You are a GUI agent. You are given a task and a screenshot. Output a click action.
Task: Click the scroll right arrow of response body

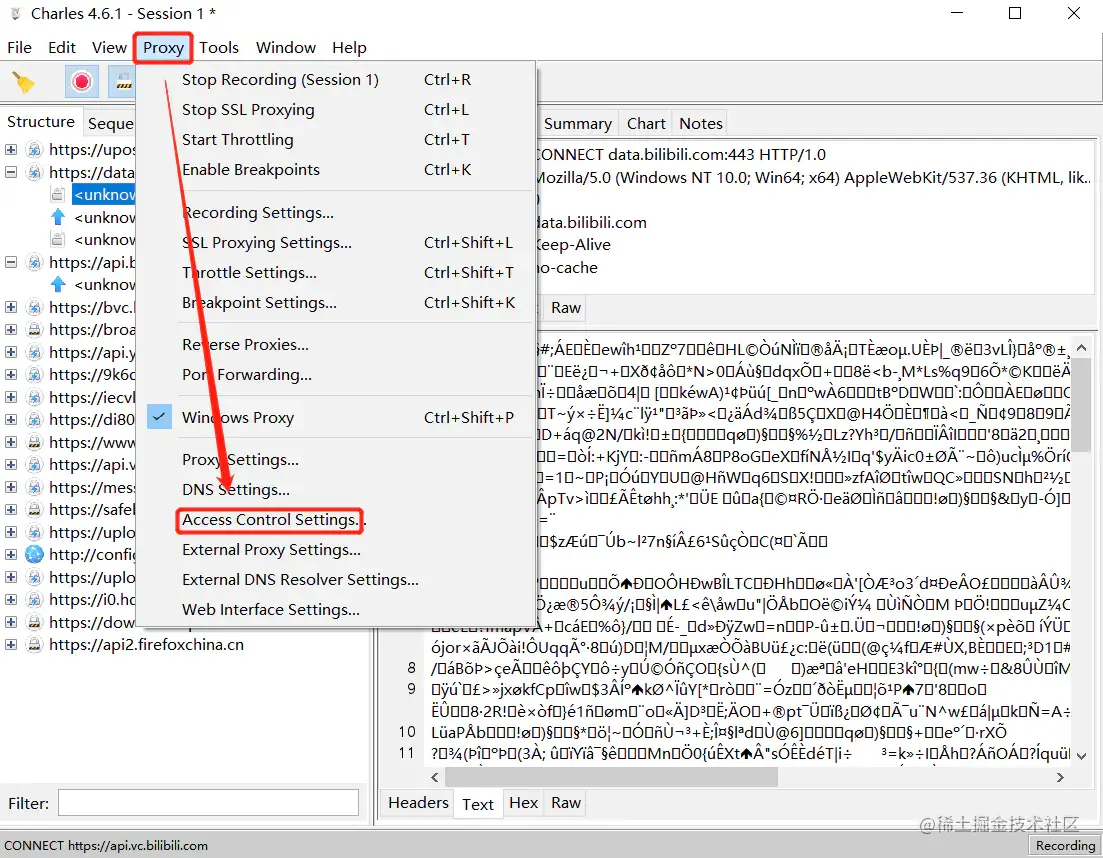coord(1059,777)
